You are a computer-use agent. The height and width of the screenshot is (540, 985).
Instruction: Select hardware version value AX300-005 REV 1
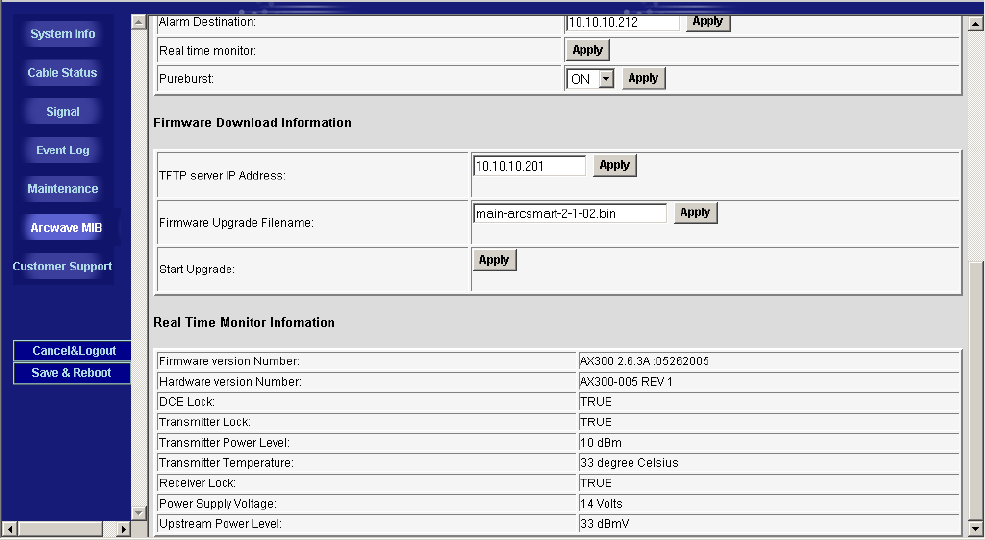click(x=626, y=382)
